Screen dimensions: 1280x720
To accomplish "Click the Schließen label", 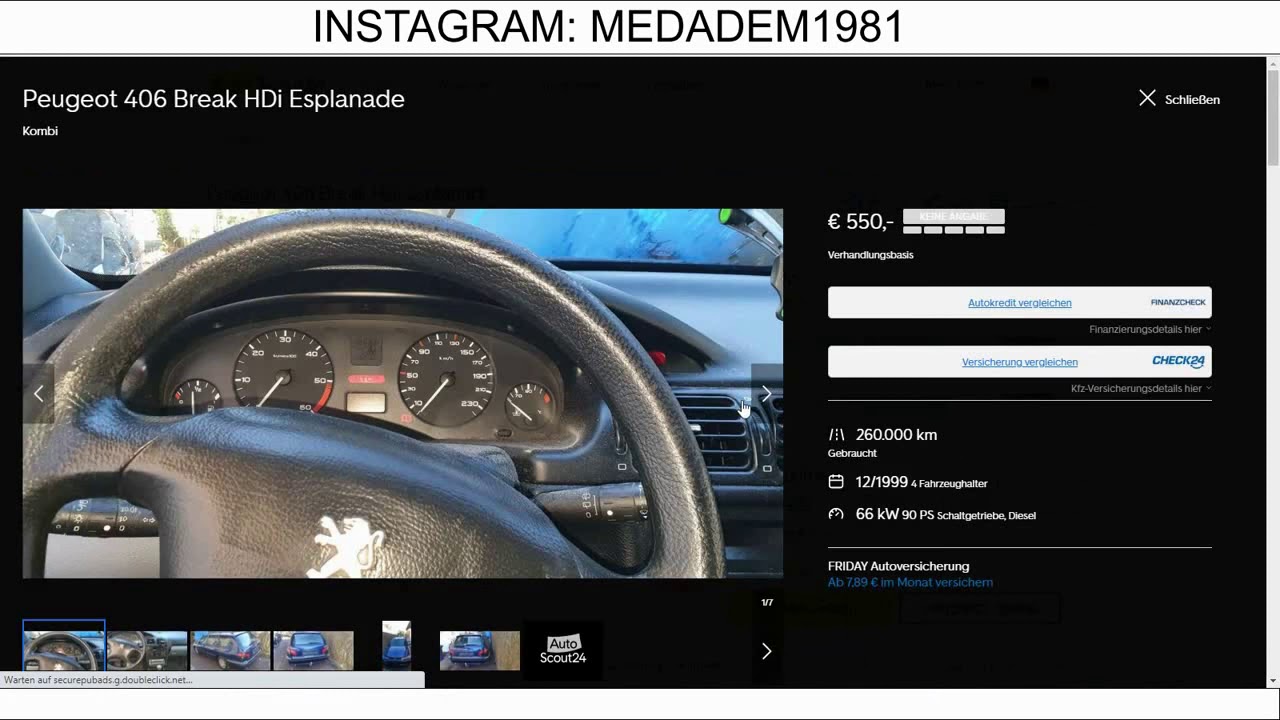I will point(1192,100).
